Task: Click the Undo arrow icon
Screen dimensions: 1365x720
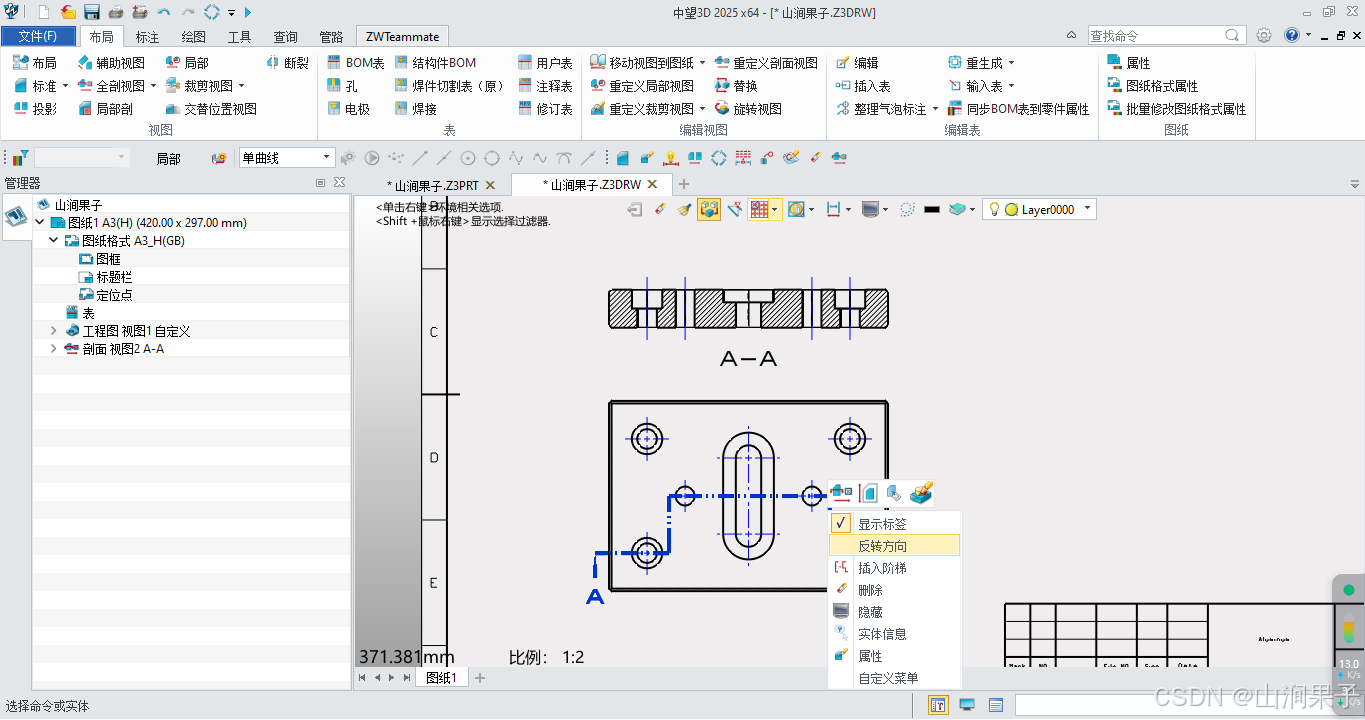Action: click(164, 12)
